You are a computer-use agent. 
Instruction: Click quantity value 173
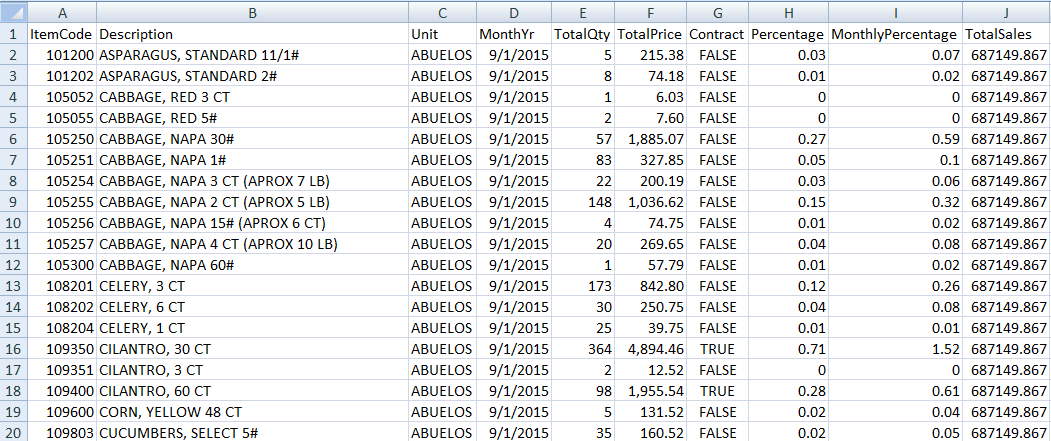583,286
